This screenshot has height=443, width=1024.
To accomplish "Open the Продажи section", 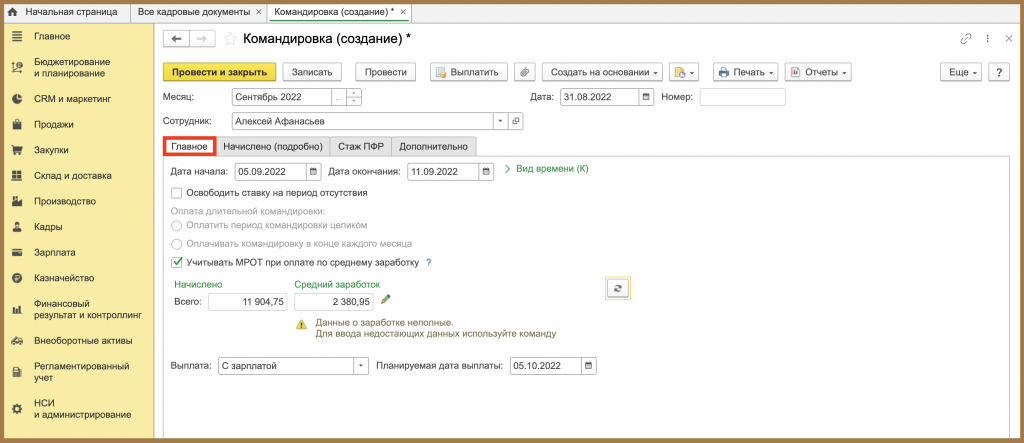I will click(54, 124).
